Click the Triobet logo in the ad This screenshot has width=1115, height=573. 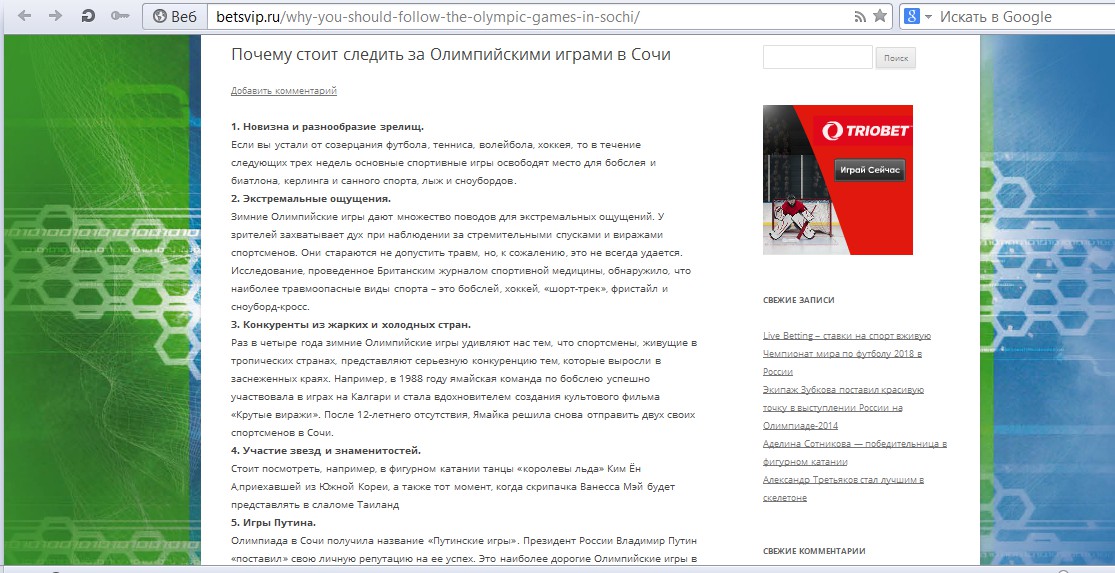(867, 131)
